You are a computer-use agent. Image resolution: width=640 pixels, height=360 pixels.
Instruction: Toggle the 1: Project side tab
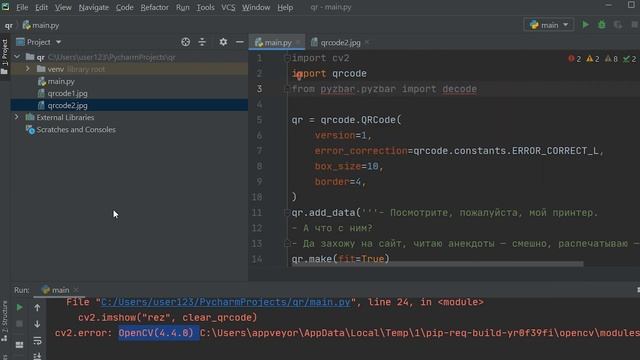(x=4, y=57)
